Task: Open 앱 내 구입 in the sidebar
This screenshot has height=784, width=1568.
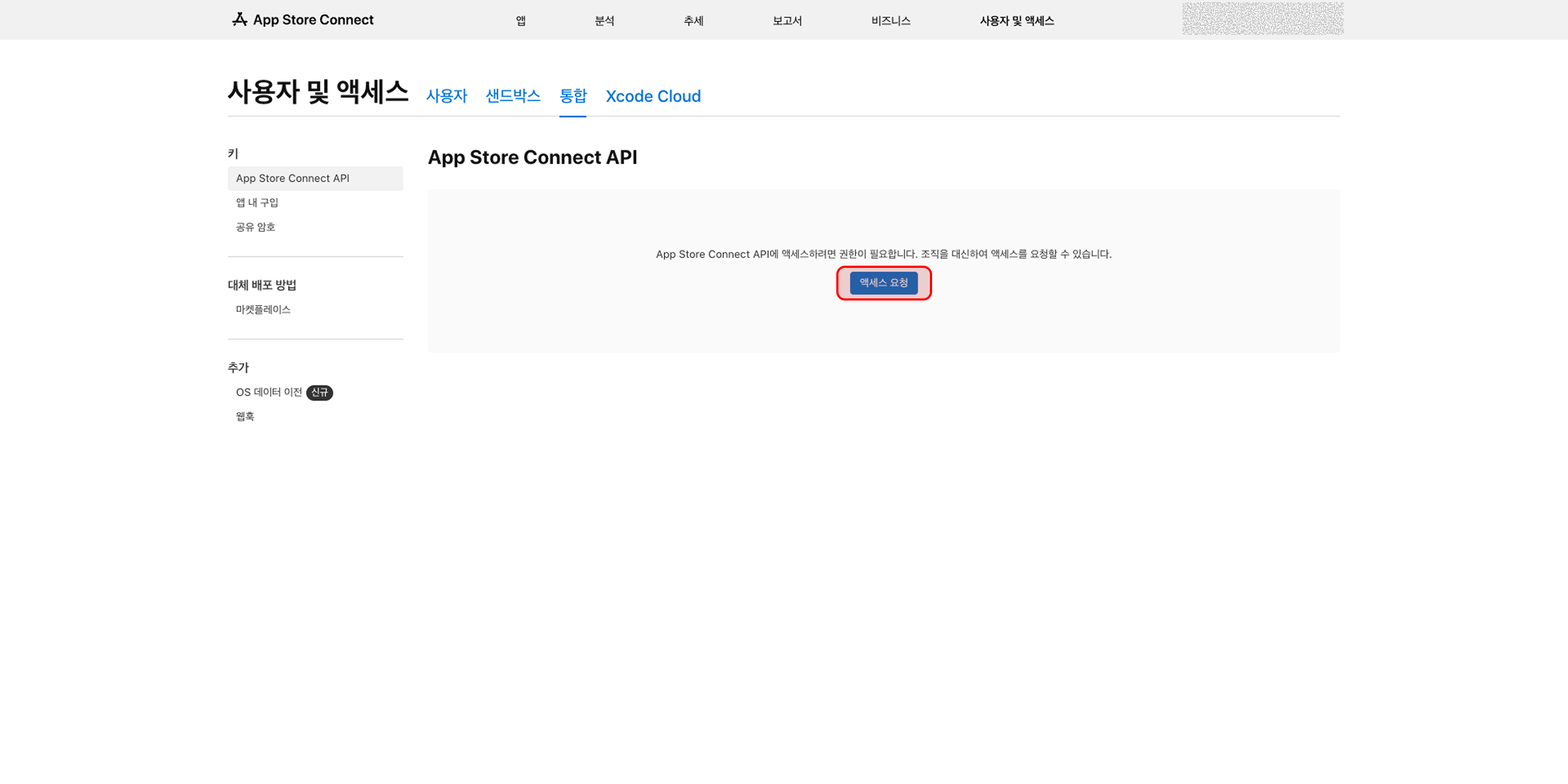Action: [x=257, y=203]
